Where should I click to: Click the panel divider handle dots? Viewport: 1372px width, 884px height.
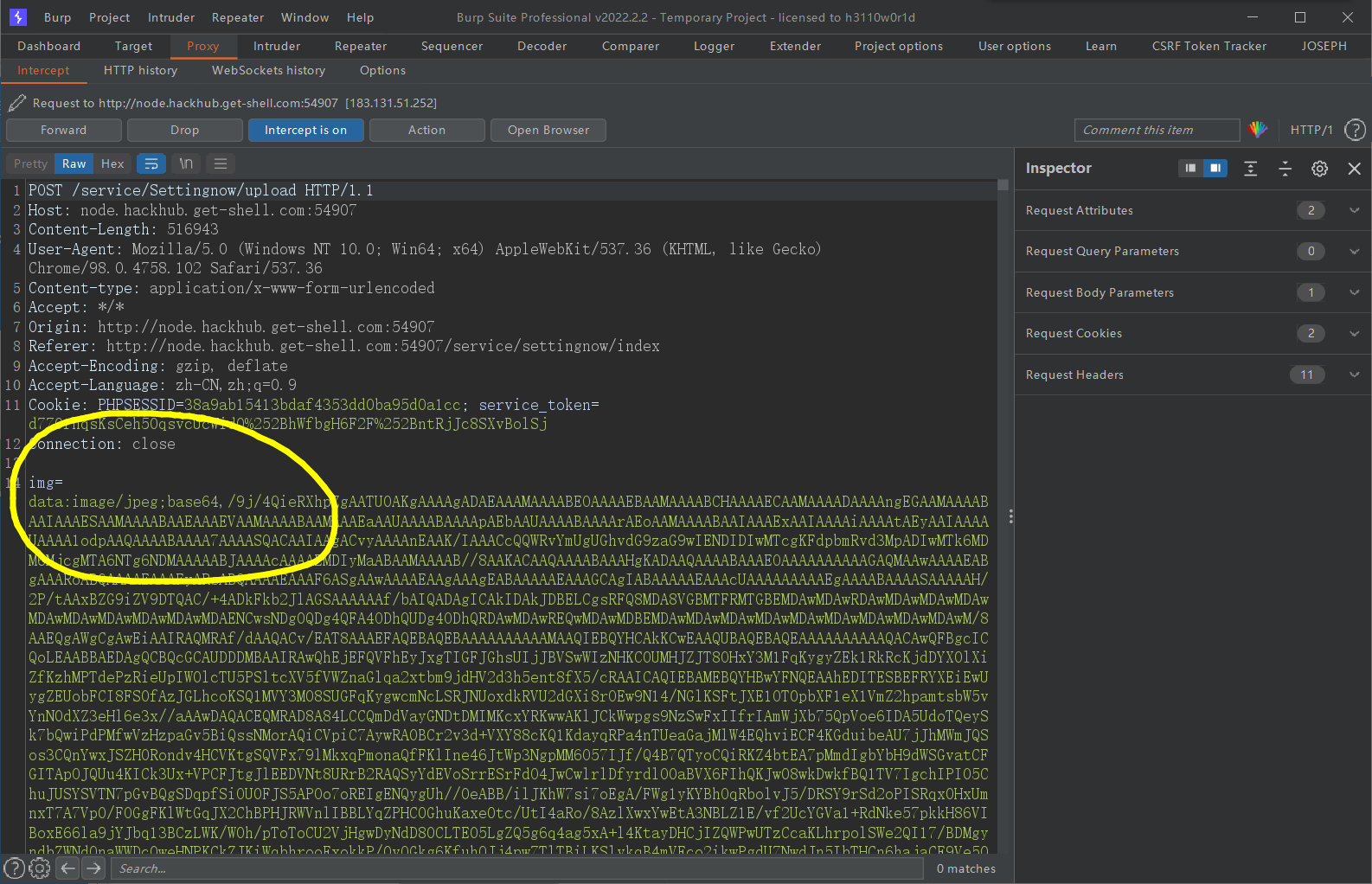pyautogui.click(x=1010, y=516)
